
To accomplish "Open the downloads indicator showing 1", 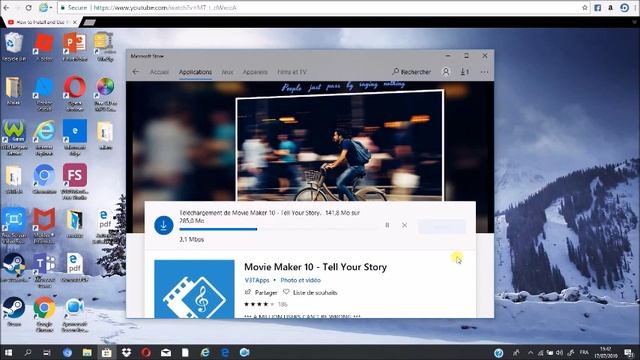I will [x=465, y=72].
